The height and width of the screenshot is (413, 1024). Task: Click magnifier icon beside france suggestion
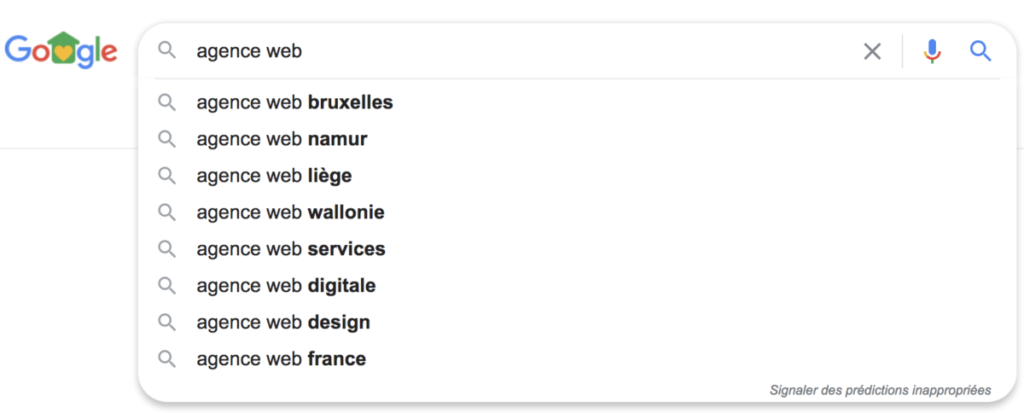pos(167,359)
